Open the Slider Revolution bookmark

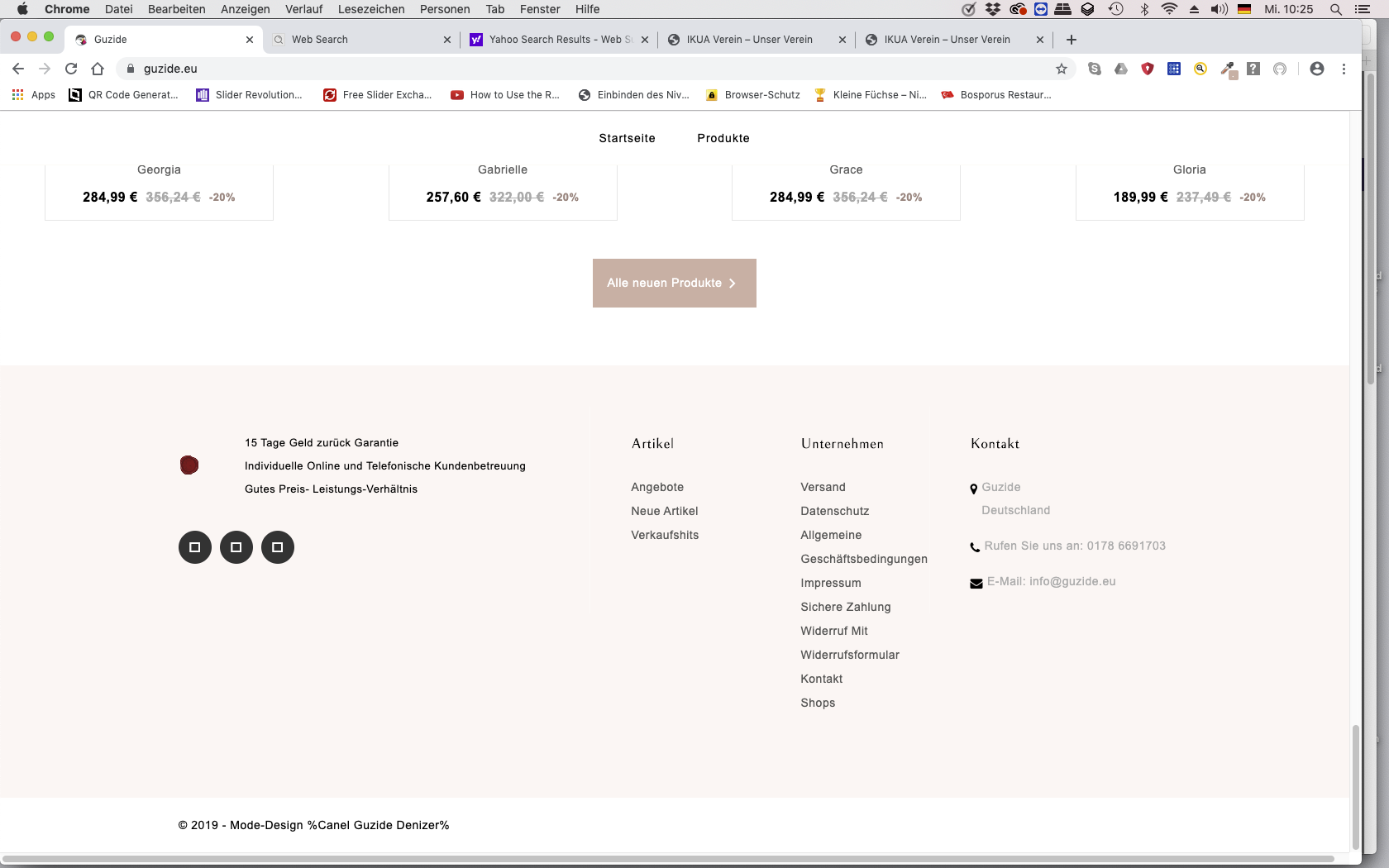249,95
